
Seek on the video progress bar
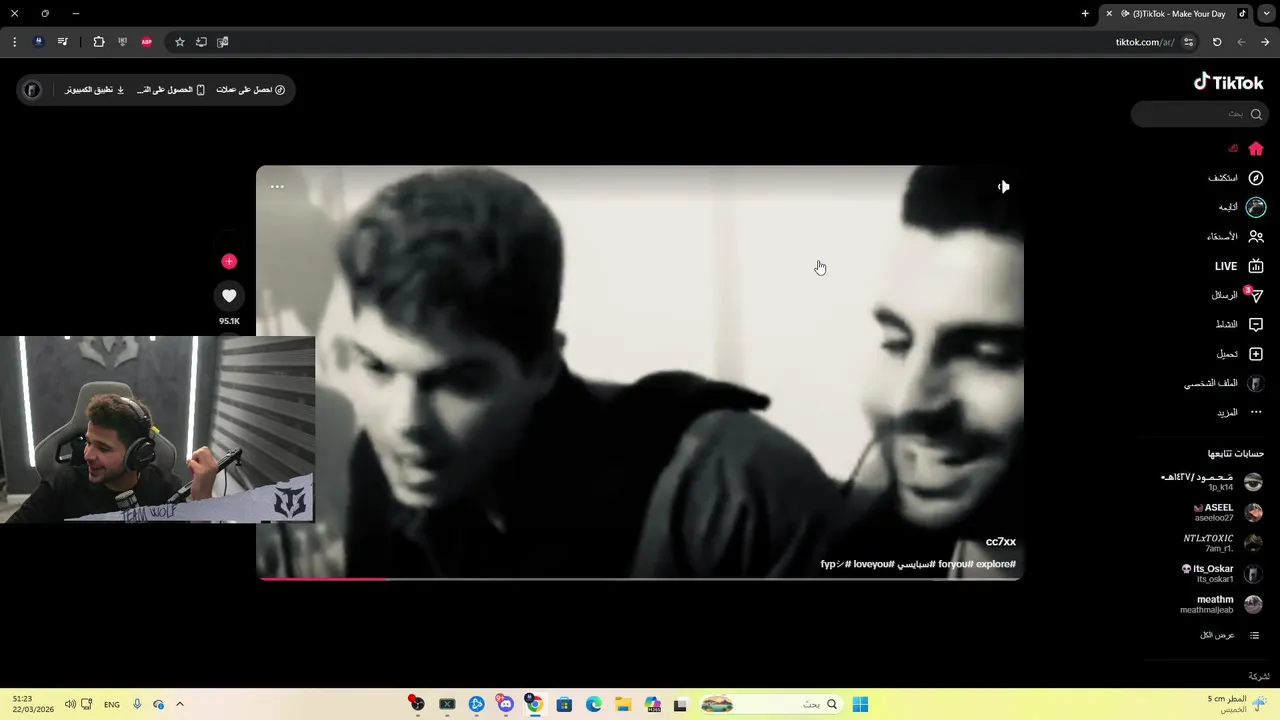pyautogui.click(x=640, y=578)
